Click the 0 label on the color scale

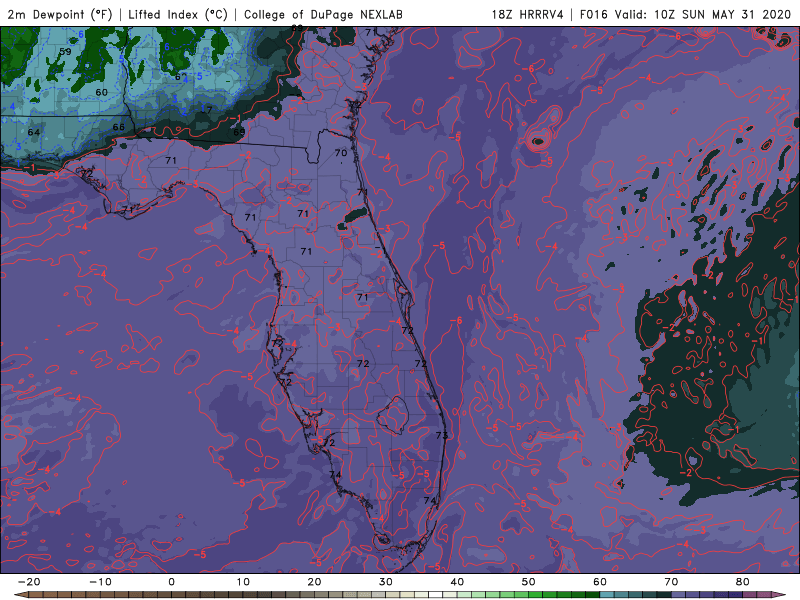coord(171,582)
